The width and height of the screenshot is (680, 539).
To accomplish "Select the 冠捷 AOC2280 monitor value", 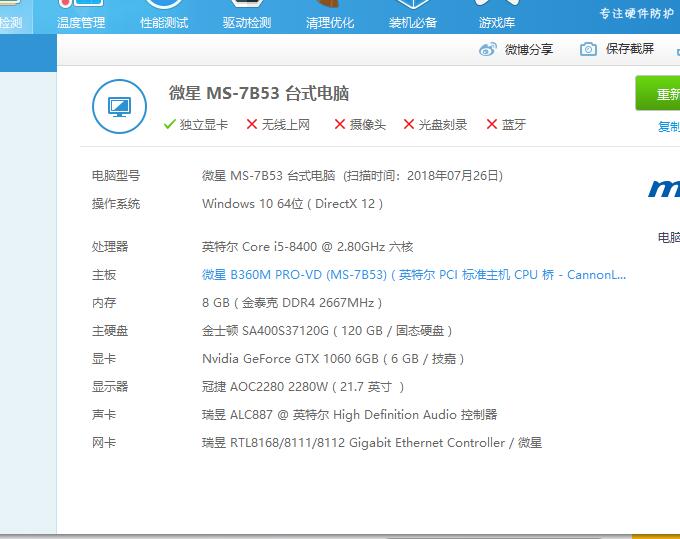I will click(x=303, y=387).
